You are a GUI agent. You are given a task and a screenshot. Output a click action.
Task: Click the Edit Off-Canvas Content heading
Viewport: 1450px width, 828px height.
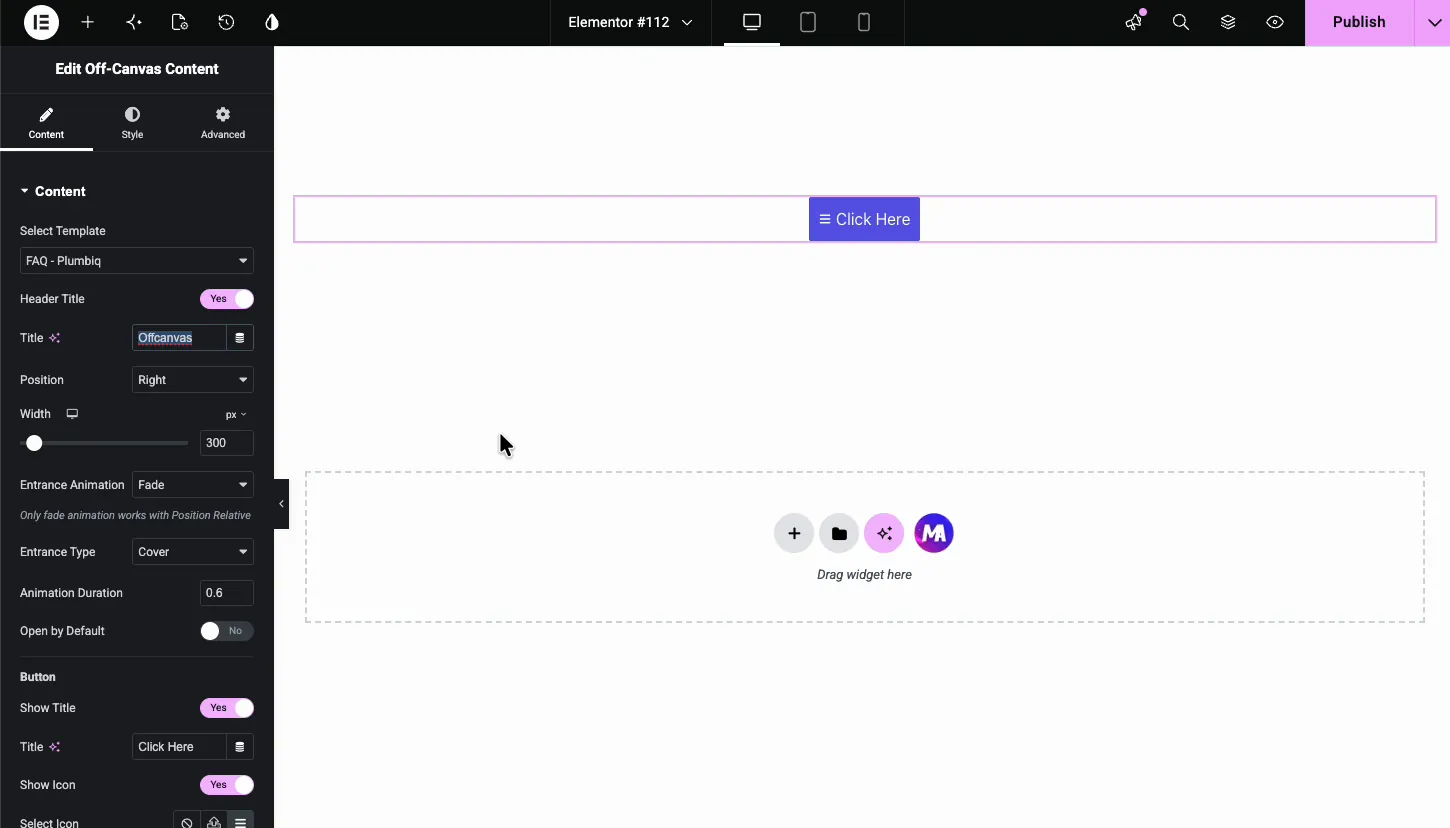(x=137, y=69)
